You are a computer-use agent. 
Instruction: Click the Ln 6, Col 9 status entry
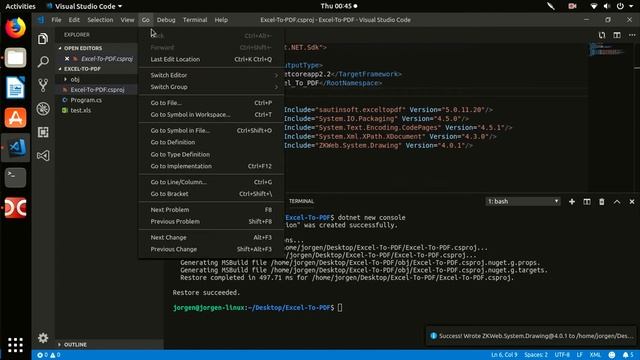pyautogui.click(x=504, y=355)
